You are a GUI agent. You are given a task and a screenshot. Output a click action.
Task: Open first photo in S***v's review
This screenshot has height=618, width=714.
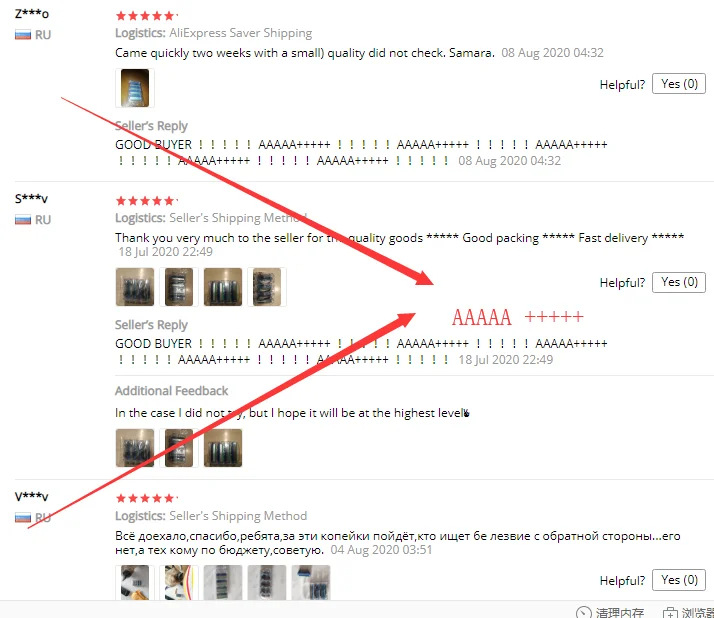pyautogui.click(x=135, y=286)
